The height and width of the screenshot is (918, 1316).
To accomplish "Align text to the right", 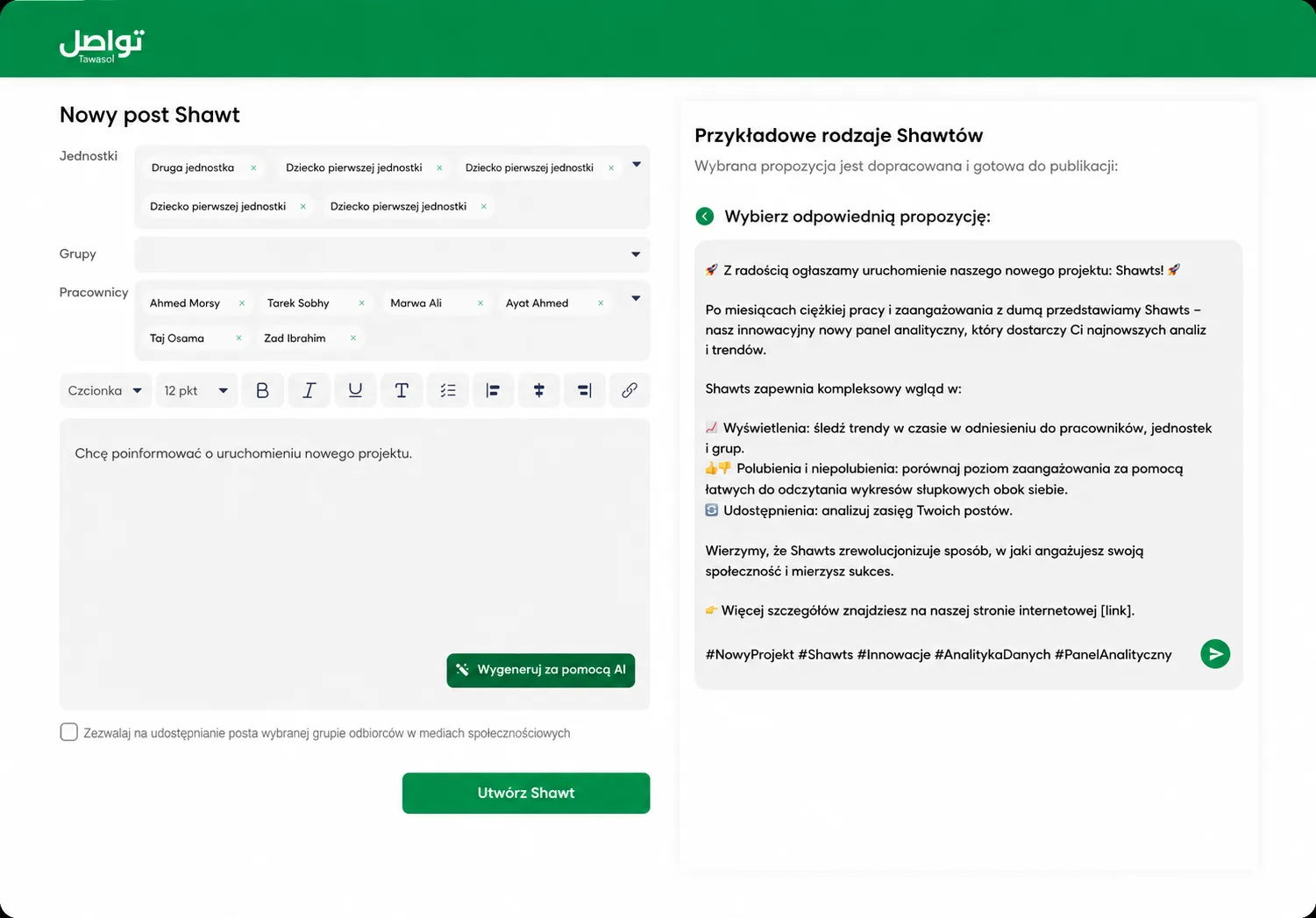I will click(585, 390).
